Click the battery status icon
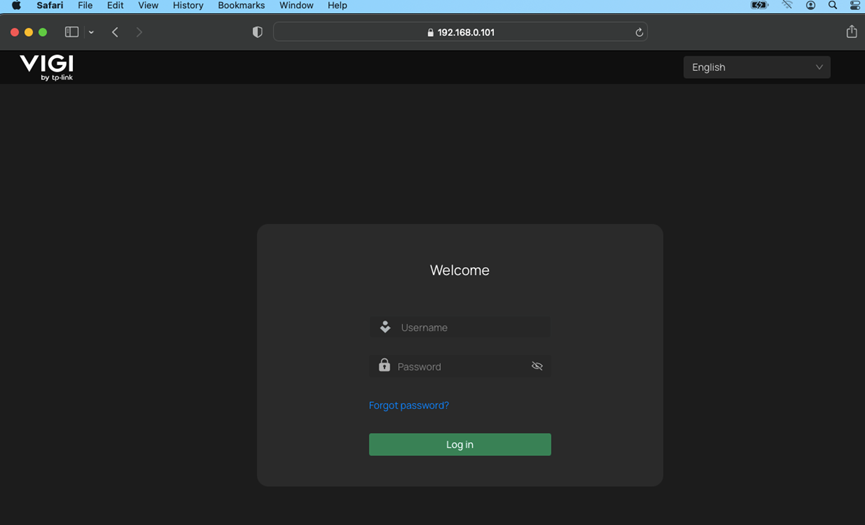This screenshot has width=865, height=525. pos(759,6)
